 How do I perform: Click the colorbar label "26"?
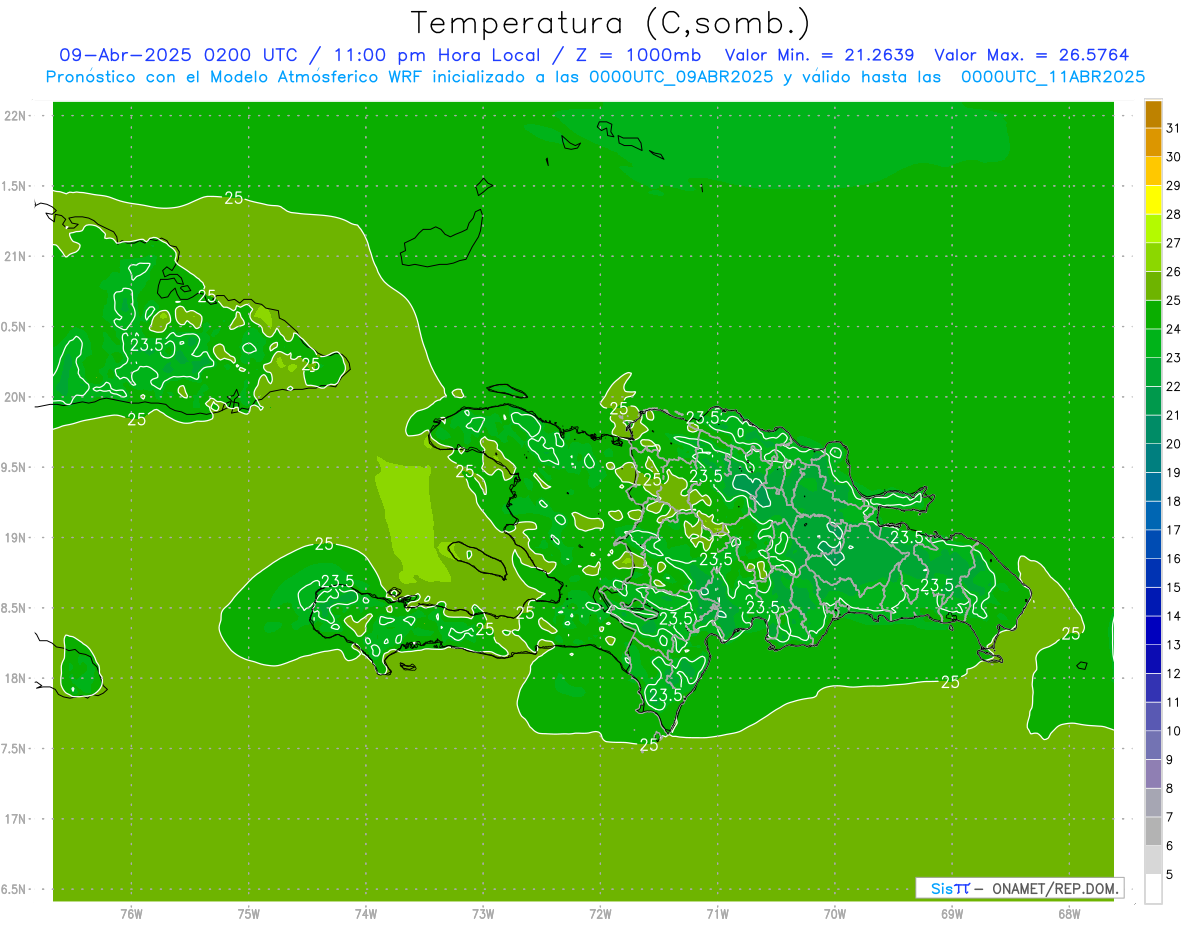point(1174,272)
